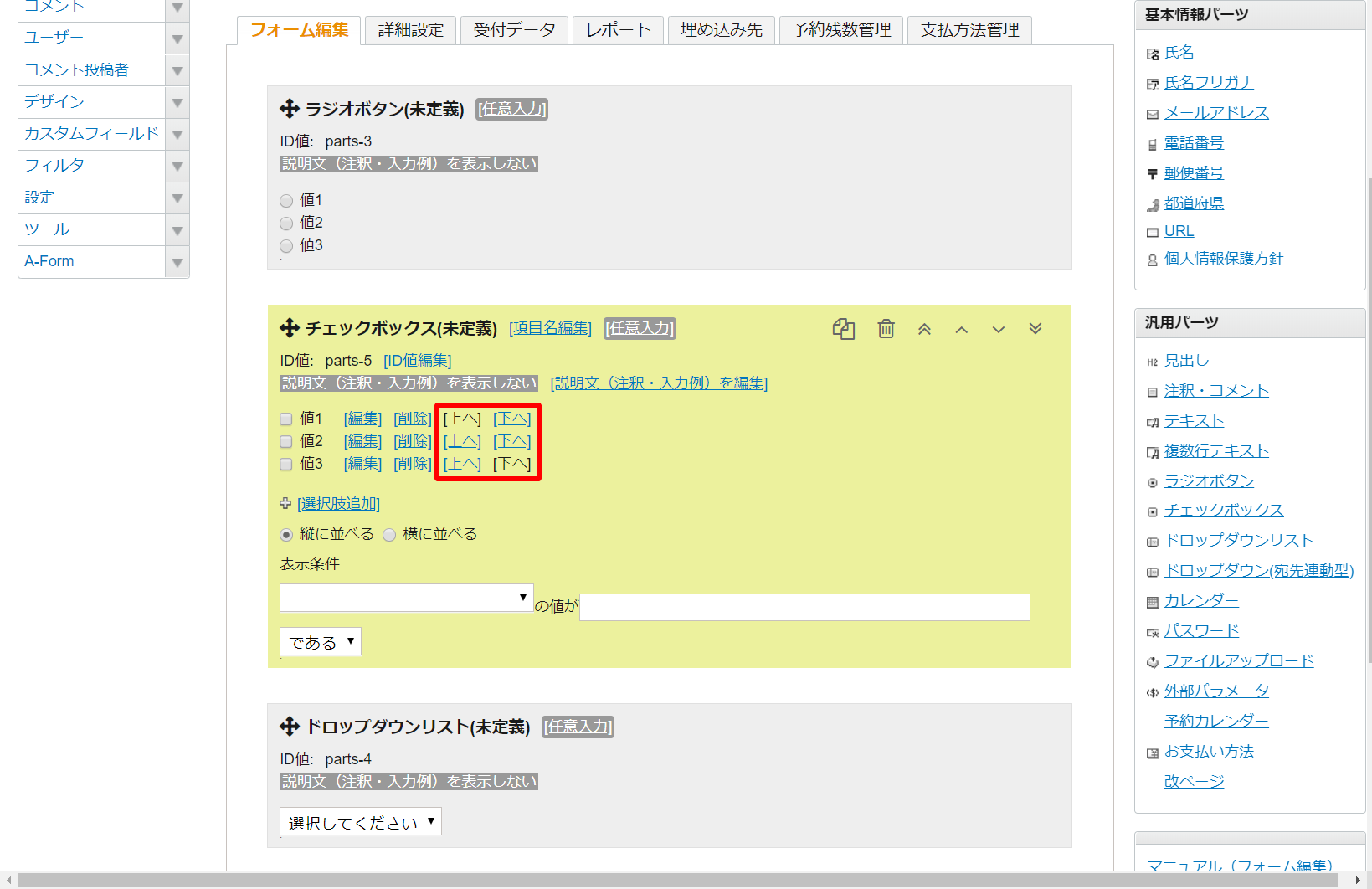Move part to top with double-up chevron
This screenshot has width=1372, height=889.
[x=924, y=329]
